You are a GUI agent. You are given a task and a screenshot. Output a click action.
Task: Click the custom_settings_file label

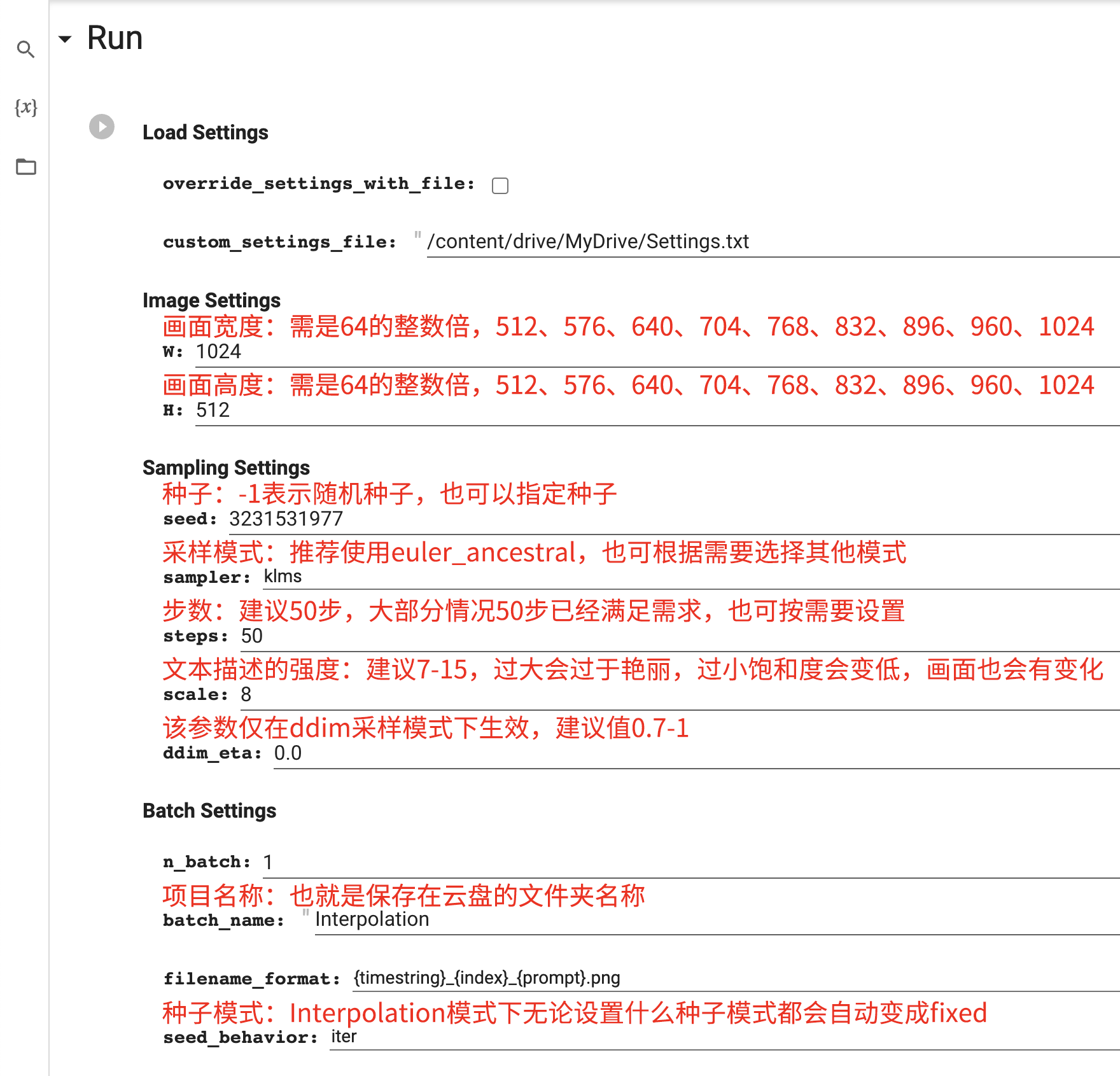[280, 242]
